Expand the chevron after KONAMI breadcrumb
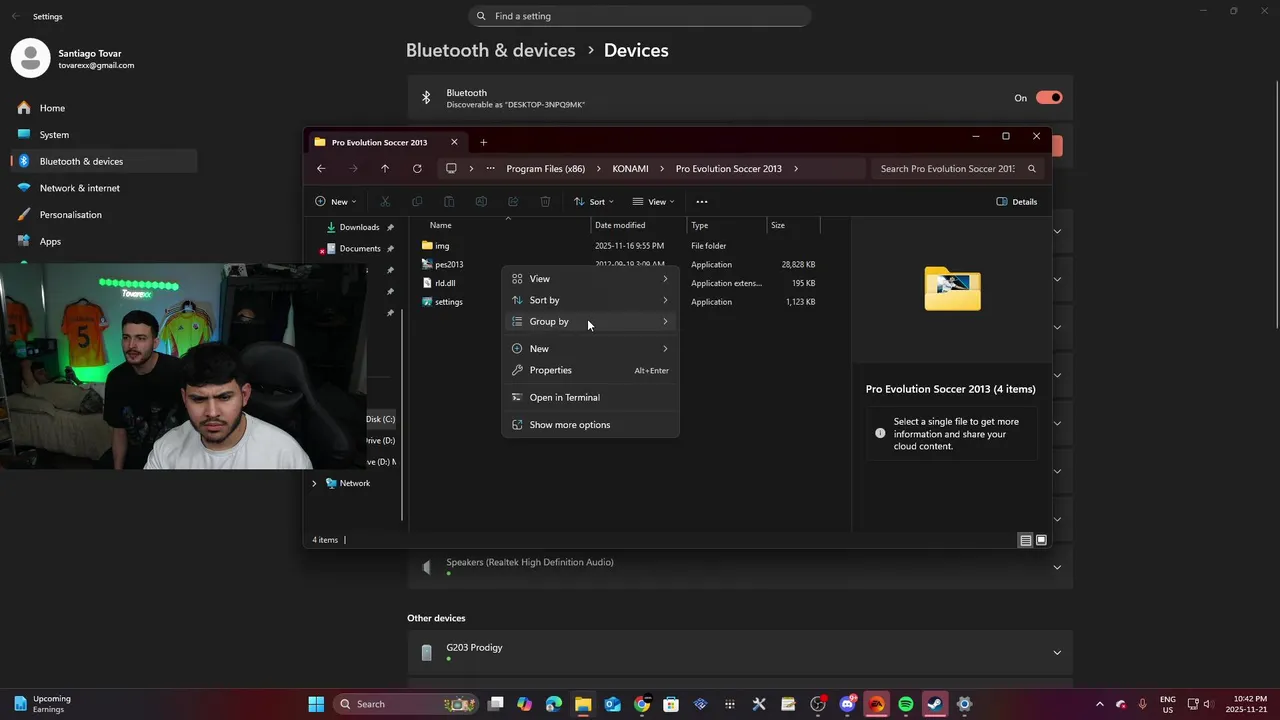The image size is (1280, 720). (662, 169)
